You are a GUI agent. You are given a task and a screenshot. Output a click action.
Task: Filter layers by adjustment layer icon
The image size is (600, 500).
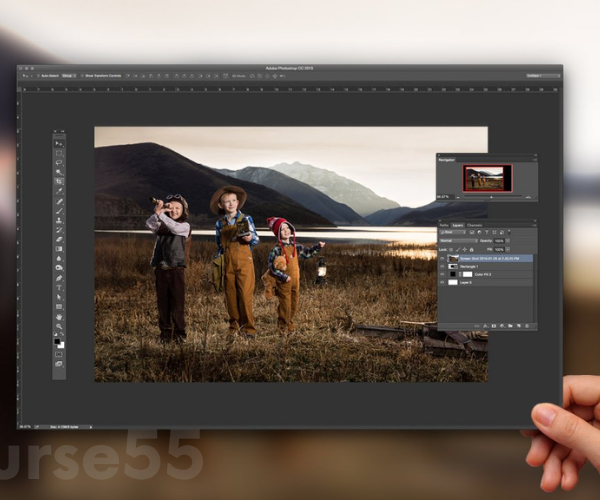tap(479, 232)
